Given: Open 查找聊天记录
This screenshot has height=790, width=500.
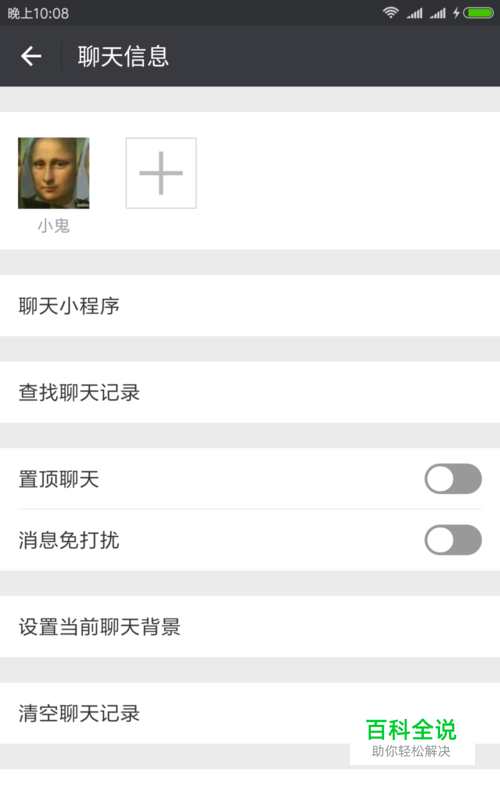Looking at the screenshot, I should point(250,392).
